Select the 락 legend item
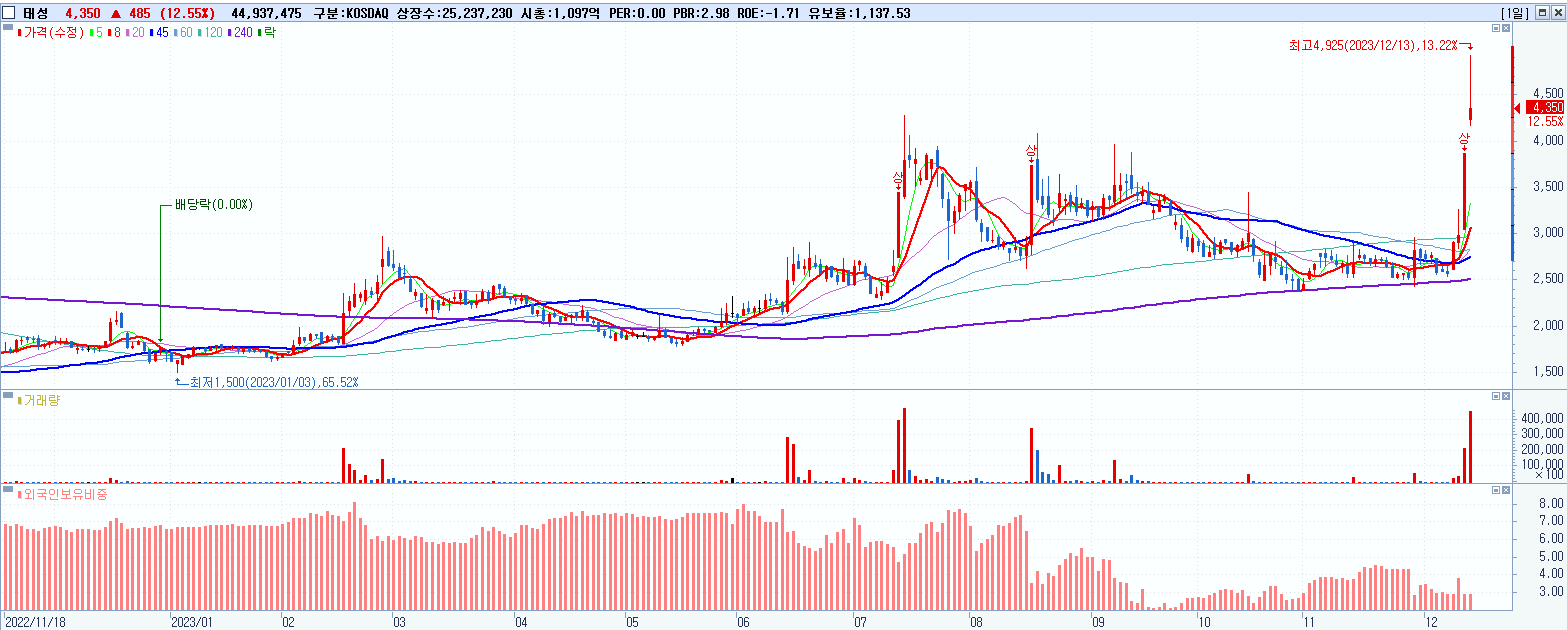This screenshot has width=1567, height=630. (x=267, y=33)
